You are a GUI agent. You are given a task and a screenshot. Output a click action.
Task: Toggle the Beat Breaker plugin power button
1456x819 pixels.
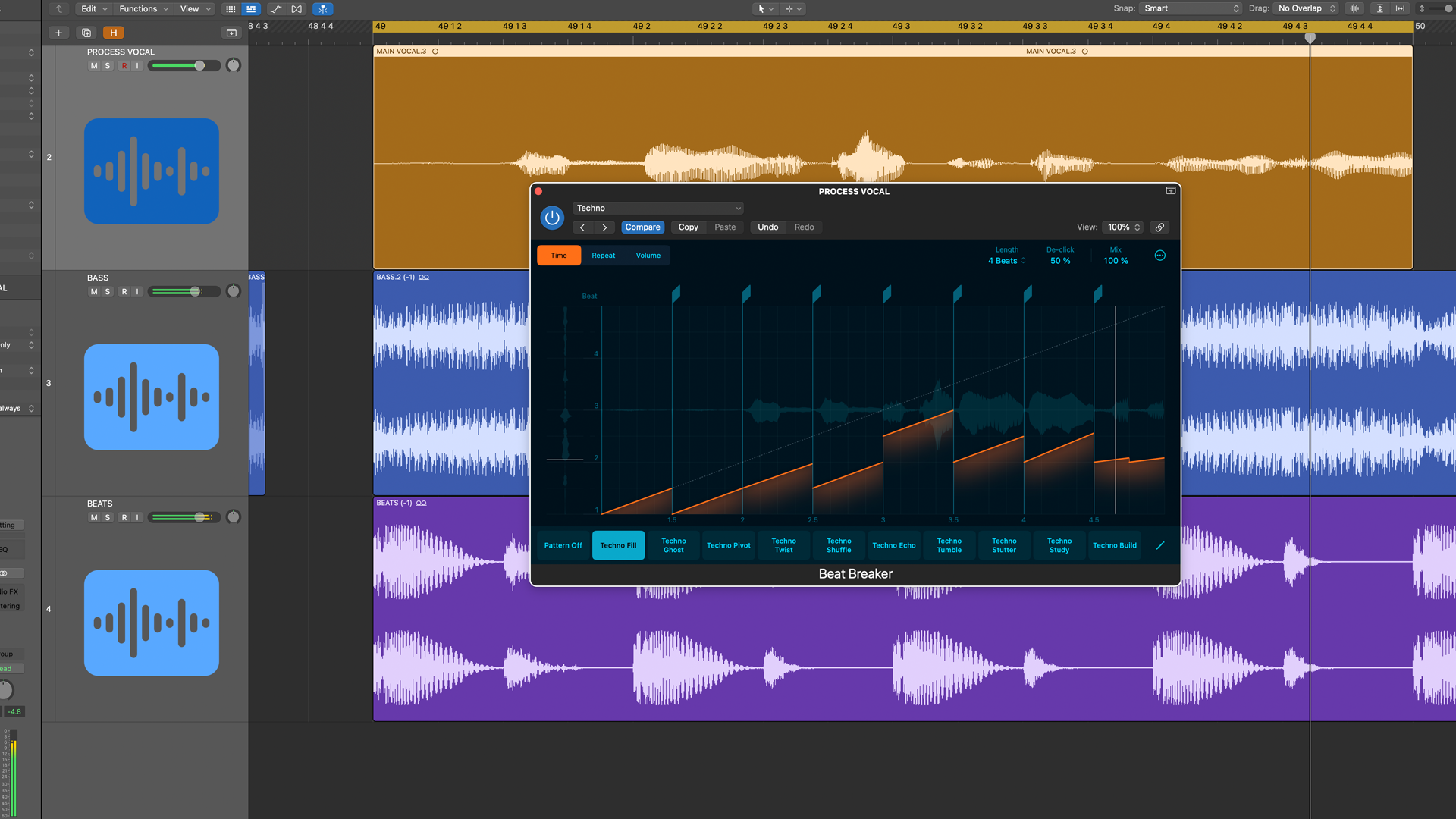(552, 218)
